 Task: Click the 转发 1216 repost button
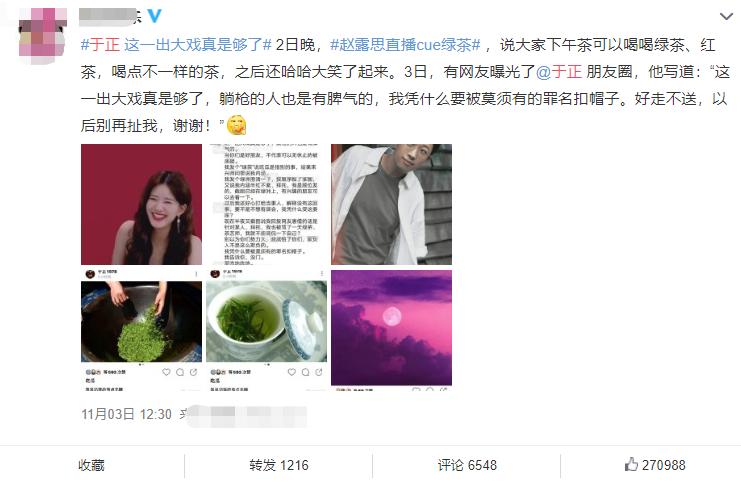[x=279, y=465]
